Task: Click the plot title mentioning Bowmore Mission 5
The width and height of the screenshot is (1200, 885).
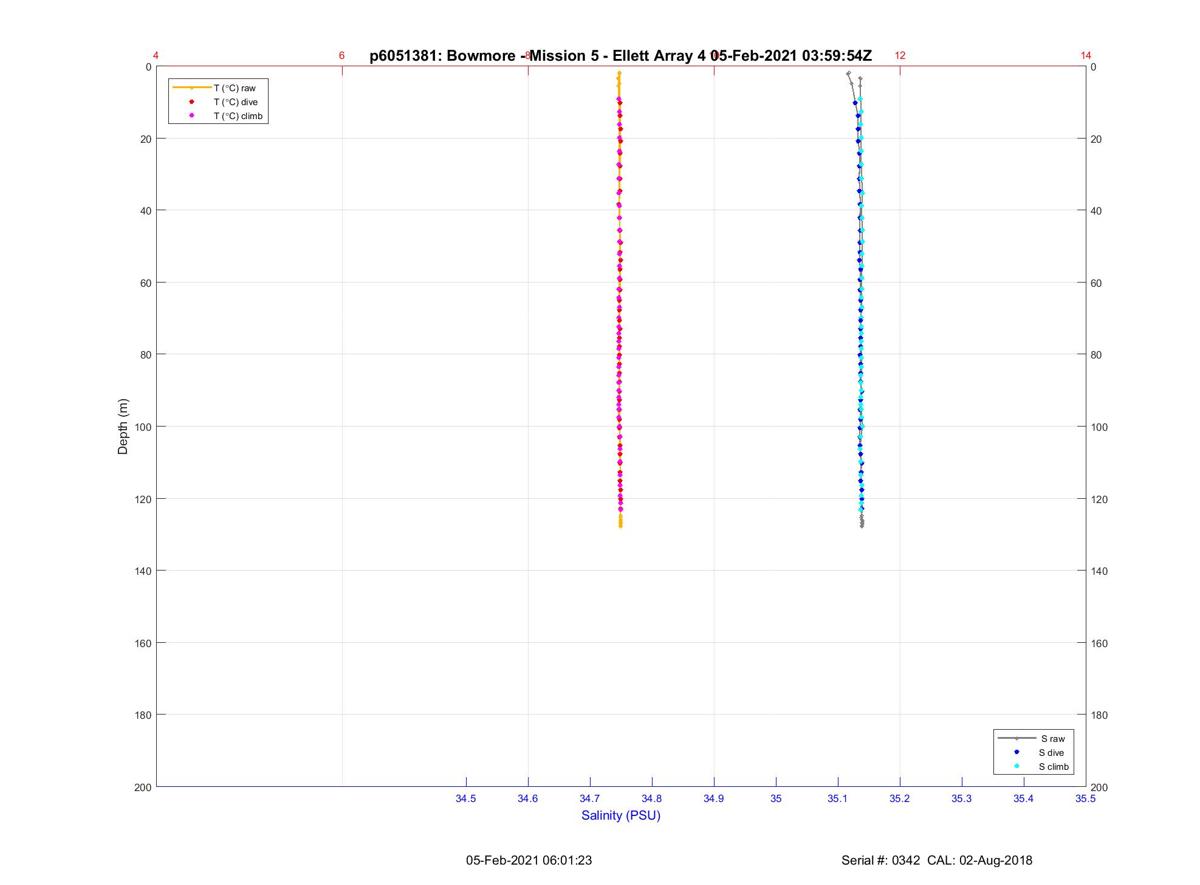Action: (x=621, y=56)
